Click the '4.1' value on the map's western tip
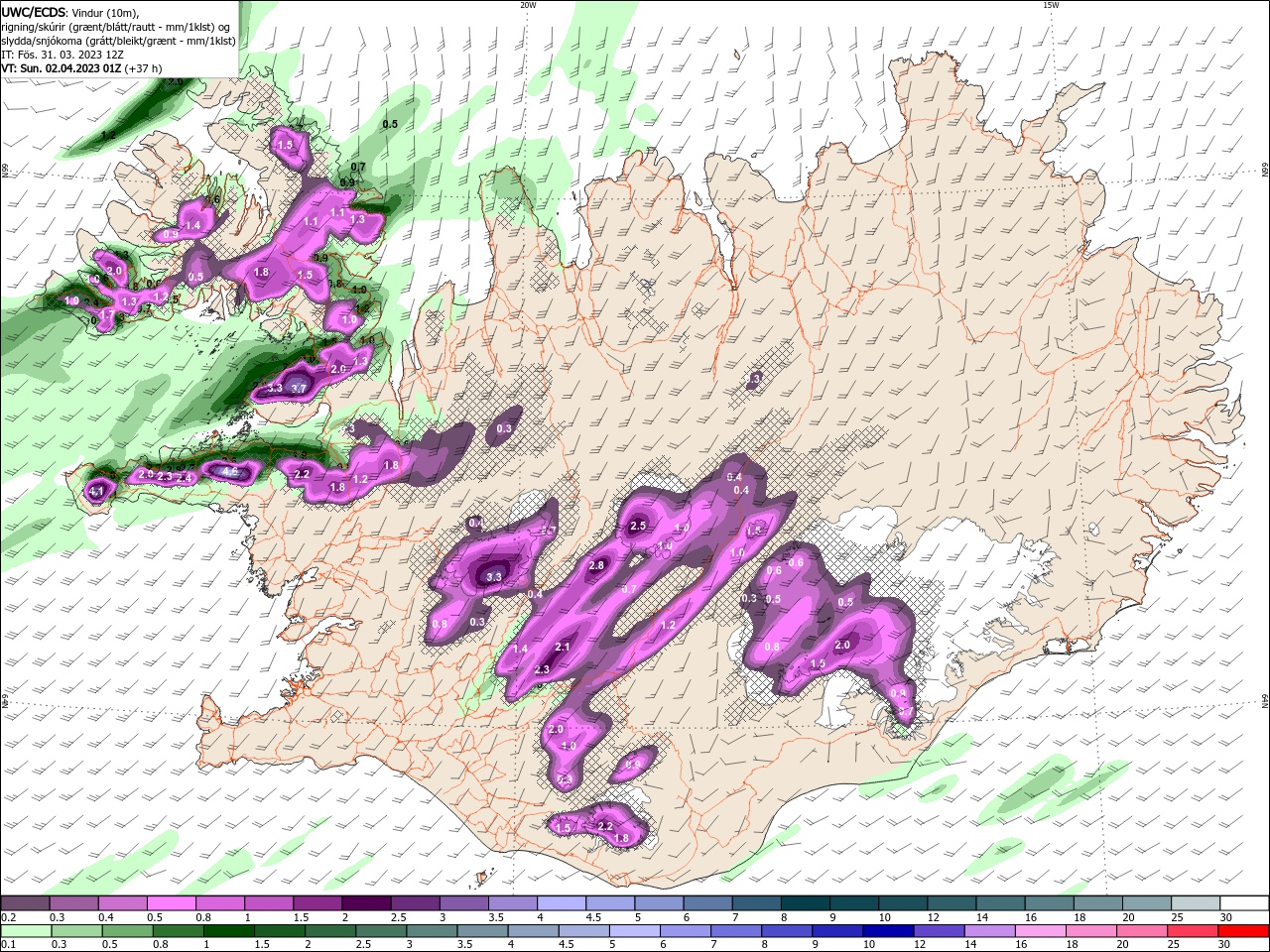Image resolution: width=1270 pixels, height=952 pixels. [x=96, y=490]
